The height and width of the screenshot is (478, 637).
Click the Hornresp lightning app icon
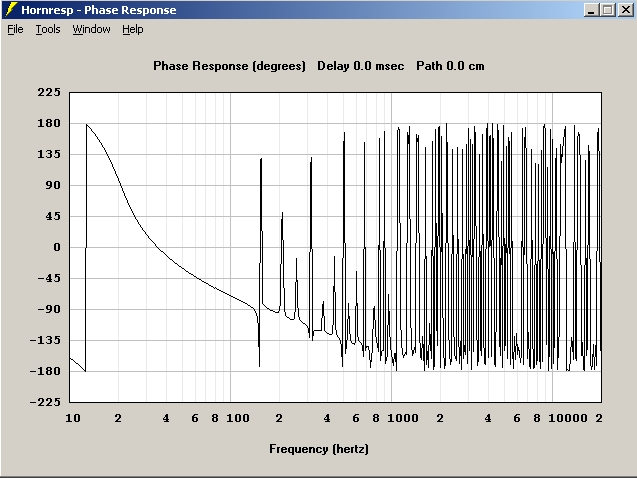tap(11, 9)
